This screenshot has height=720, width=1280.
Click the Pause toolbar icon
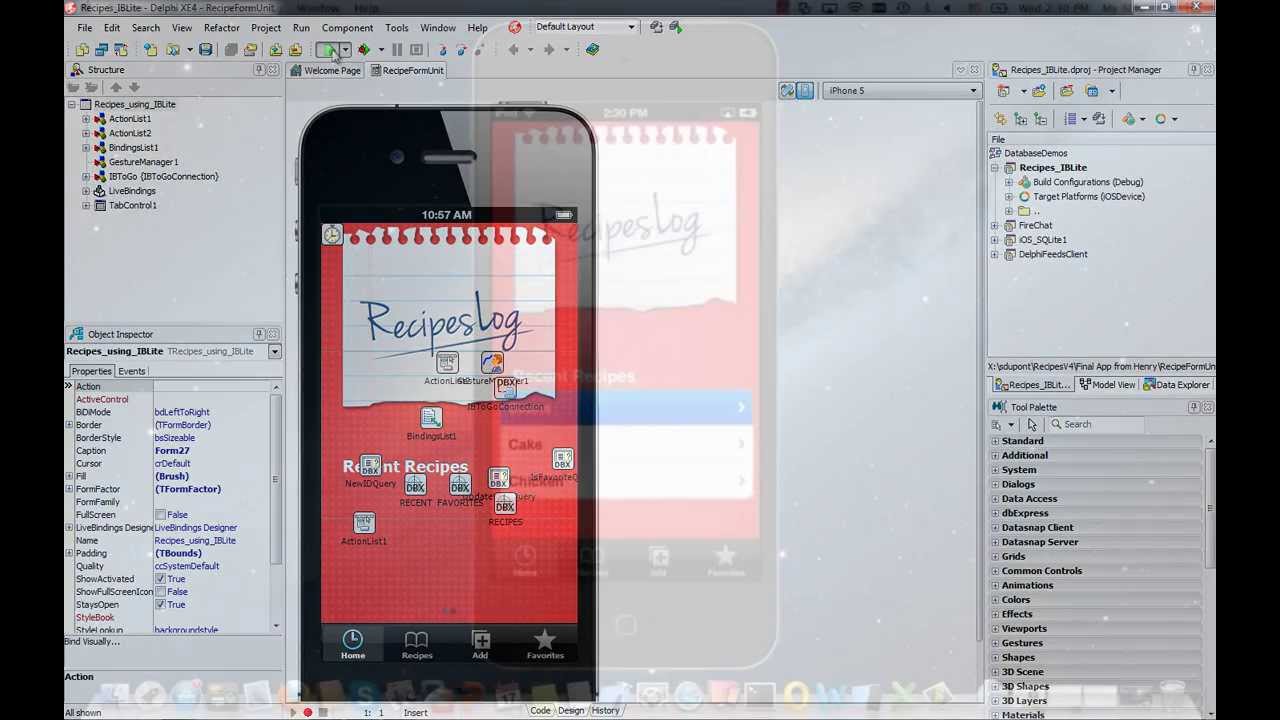(x=397, y=50)
